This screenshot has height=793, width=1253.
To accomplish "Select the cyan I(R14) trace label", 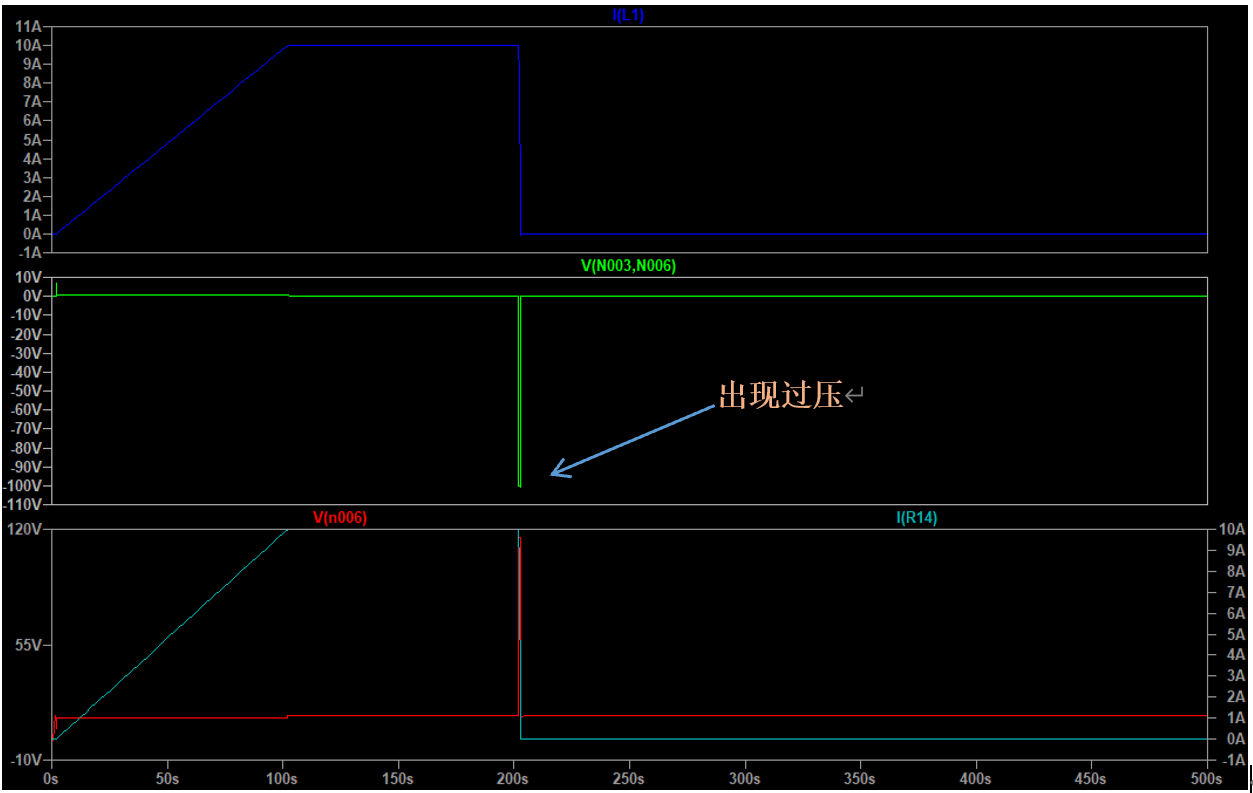I will (x=916, y=518).
